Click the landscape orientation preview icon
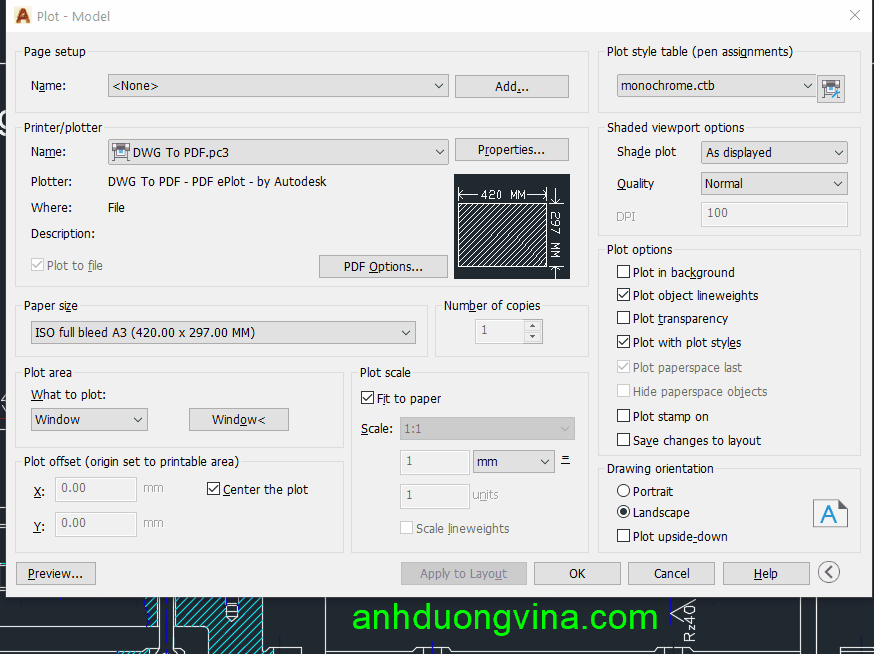874x654 pixels. pos(829,514)
